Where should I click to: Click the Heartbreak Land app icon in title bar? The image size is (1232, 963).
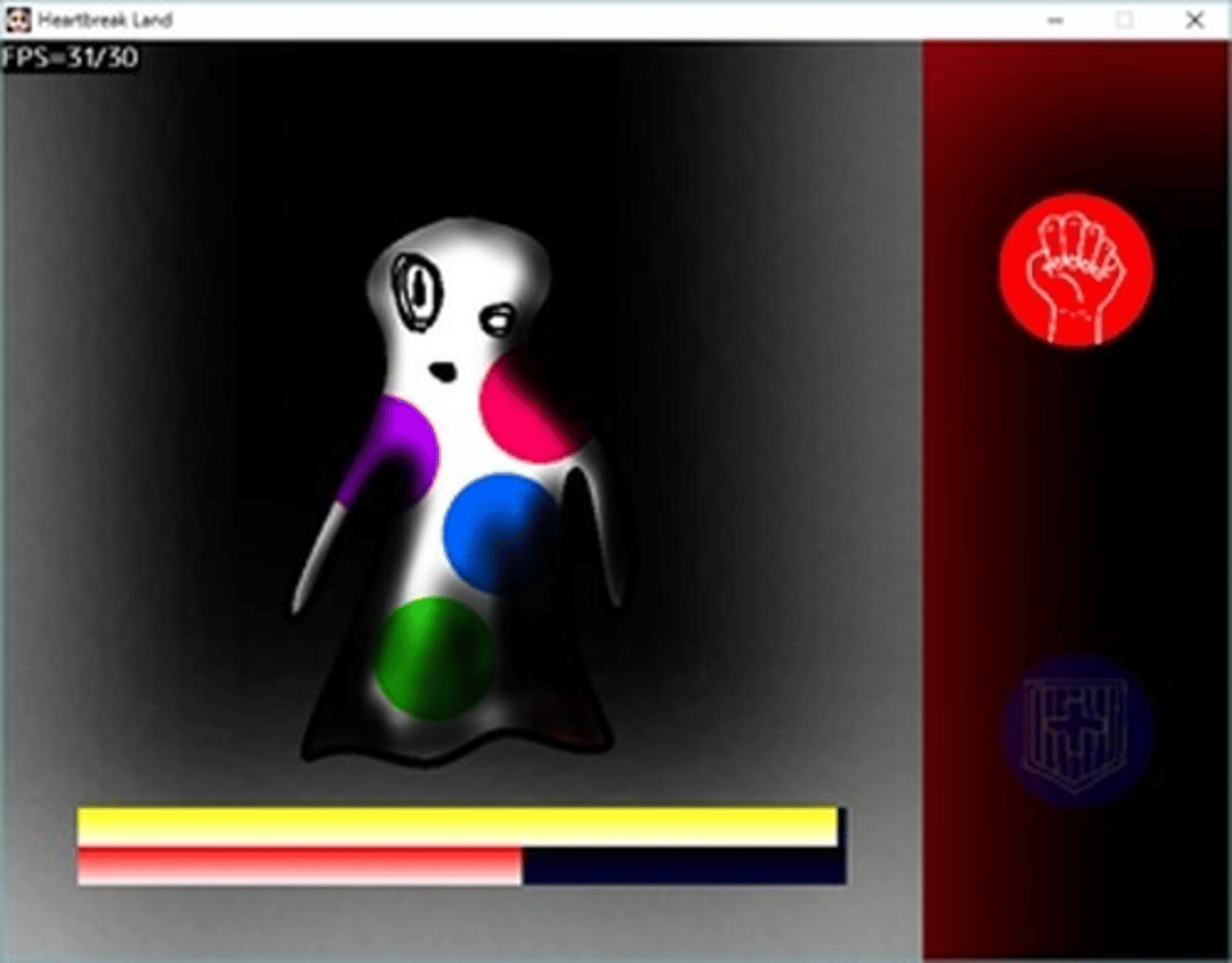[x=19, y=20]
